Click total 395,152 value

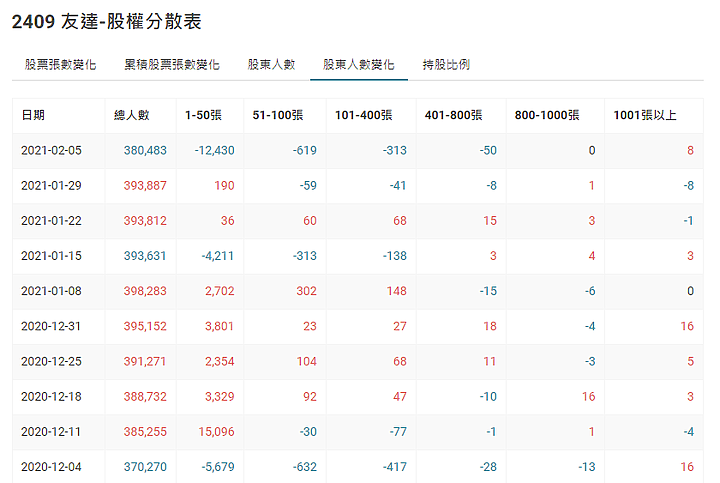pos(145,326)
